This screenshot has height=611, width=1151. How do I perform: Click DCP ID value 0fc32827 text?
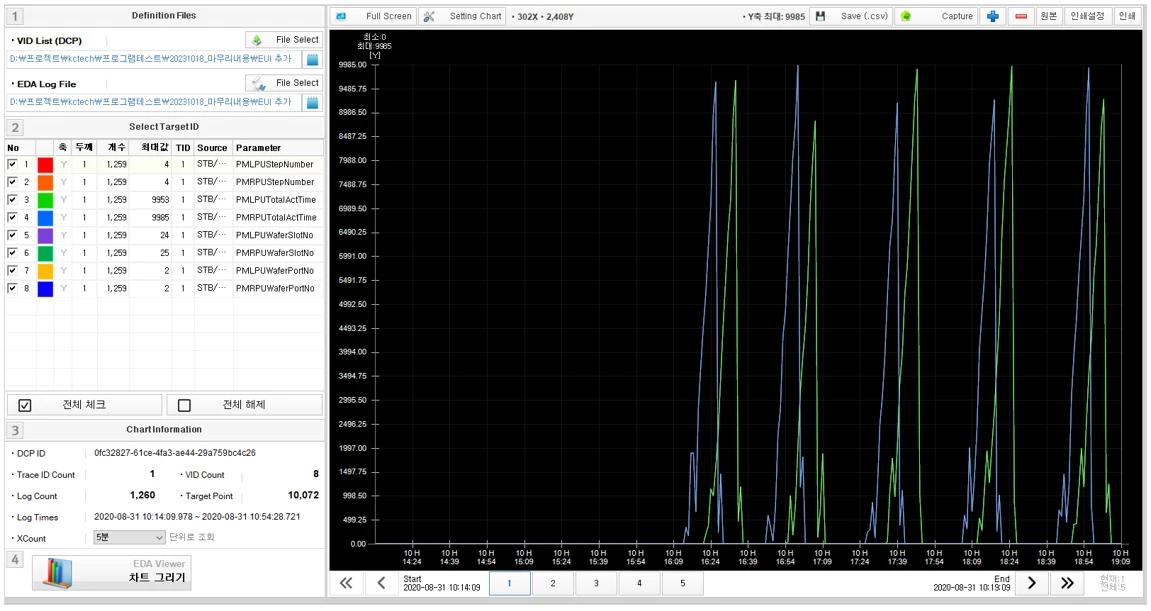click(175, 453)
